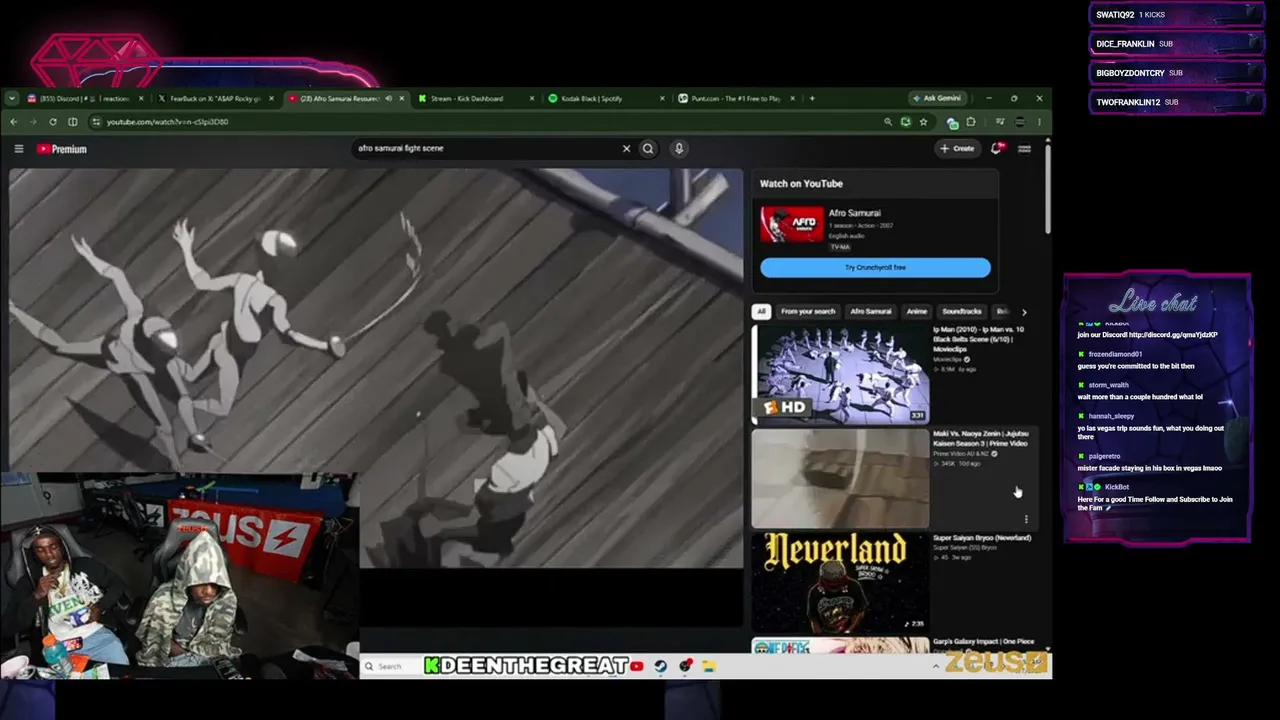Image resolution: width=1280 pixels, height=720 pixels.
Task: Click the Ask Gemini button
Action: point(937,98)
